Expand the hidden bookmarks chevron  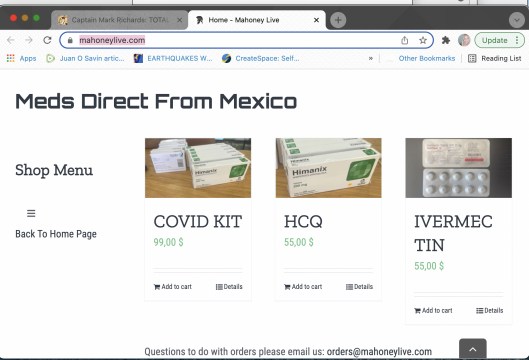370,58
